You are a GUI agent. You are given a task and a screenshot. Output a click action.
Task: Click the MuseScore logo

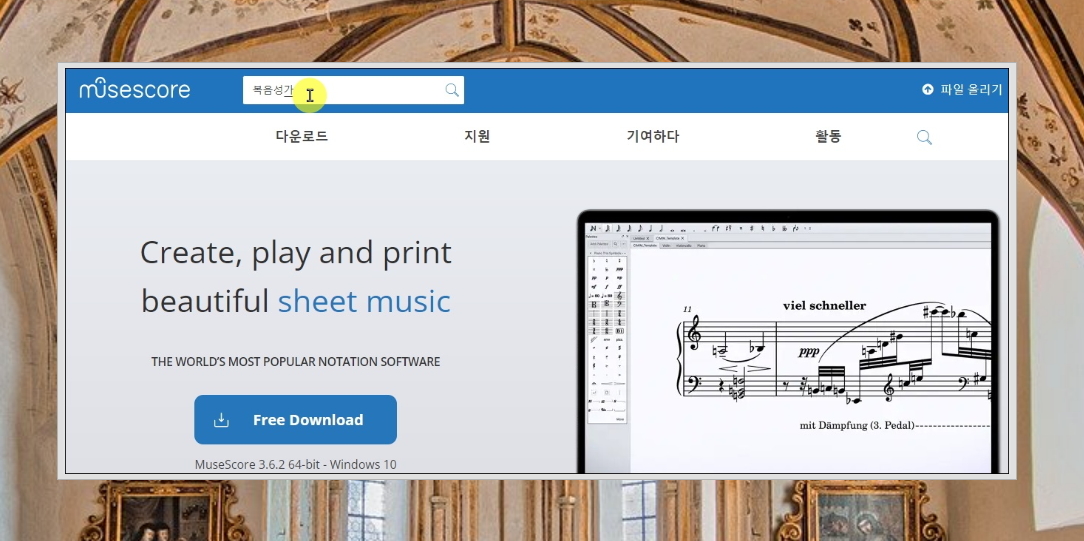(135, 89)
